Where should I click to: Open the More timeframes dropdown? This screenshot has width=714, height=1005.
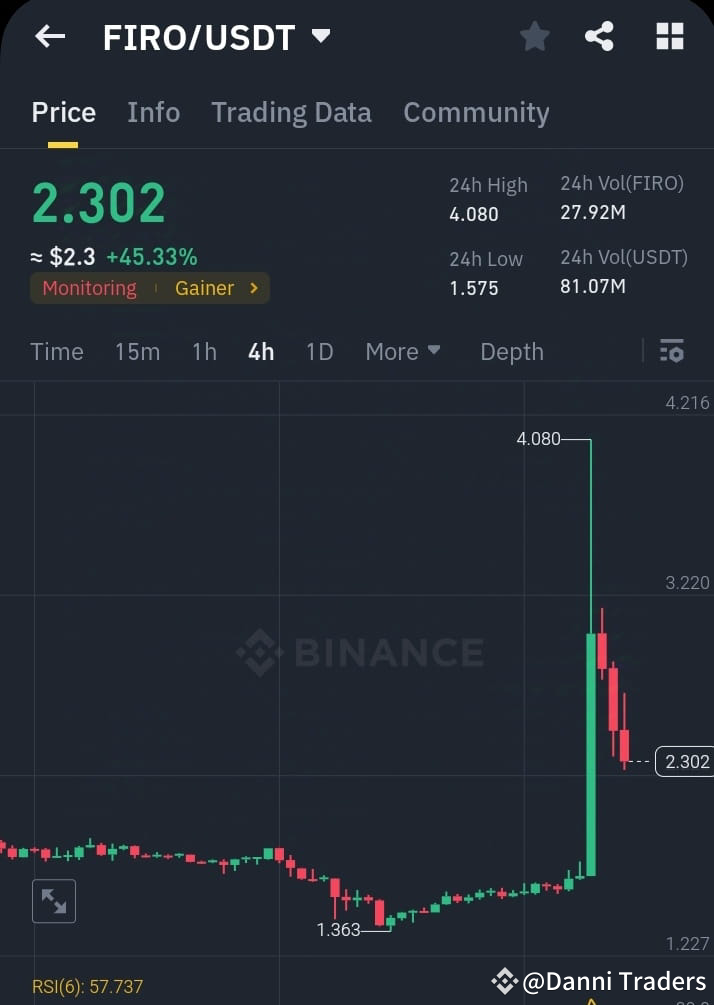tap(402, 351)
